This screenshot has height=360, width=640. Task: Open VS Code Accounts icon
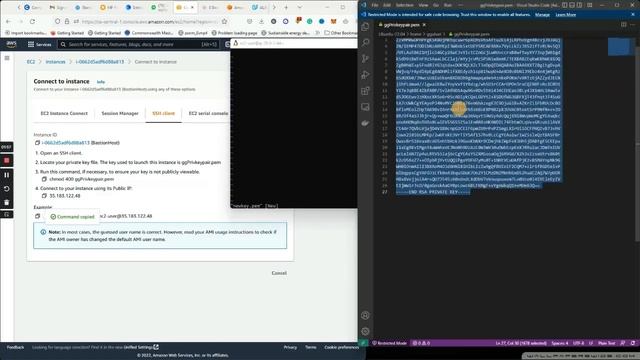tap(365, 315)
